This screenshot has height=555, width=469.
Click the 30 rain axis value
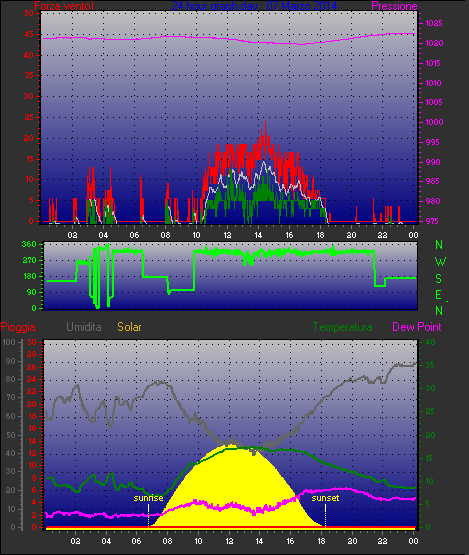tap(32, 342)
